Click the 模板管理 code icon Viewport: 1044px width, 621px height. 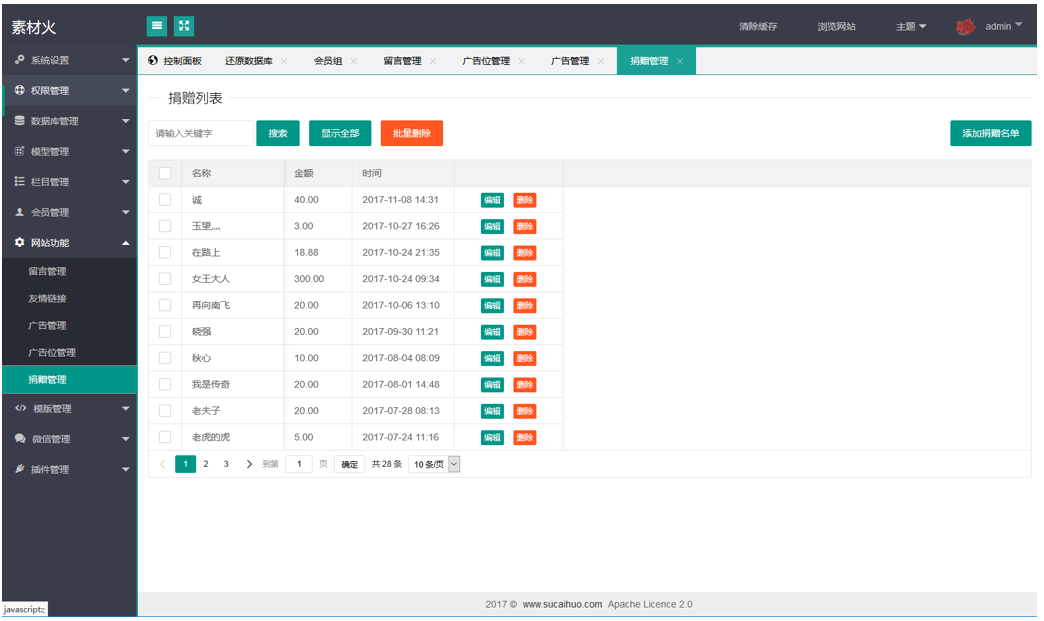pyautogui.click(x=21, y=408)
